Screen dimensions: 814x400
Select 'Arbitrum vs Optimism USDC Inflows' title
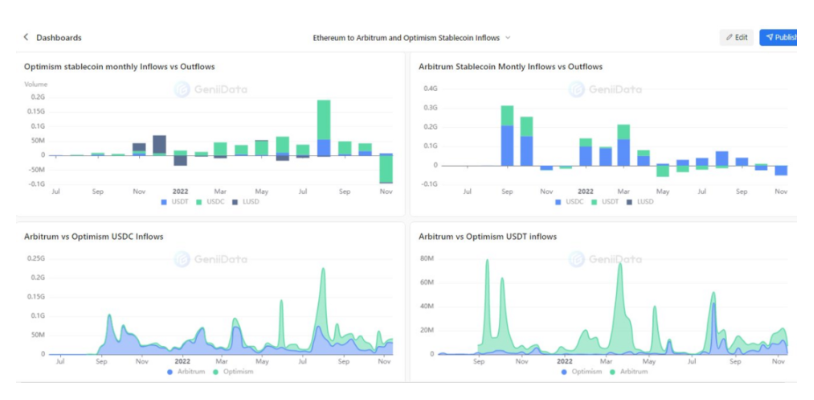(94, 237)
